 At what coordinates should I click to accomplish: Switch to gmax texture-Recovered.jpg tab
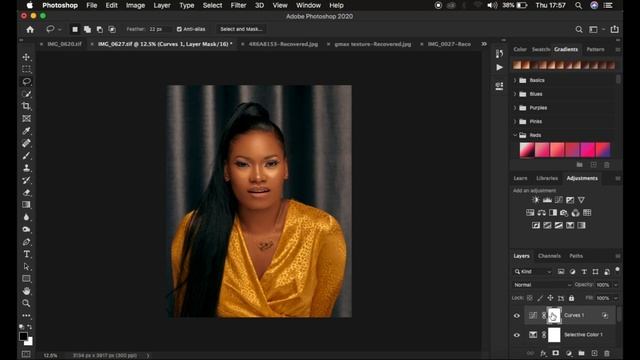point(373,44)
